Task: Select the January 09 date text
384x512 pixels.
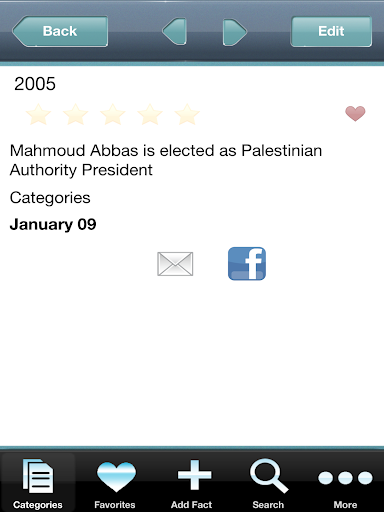Action: coord(53,224)
